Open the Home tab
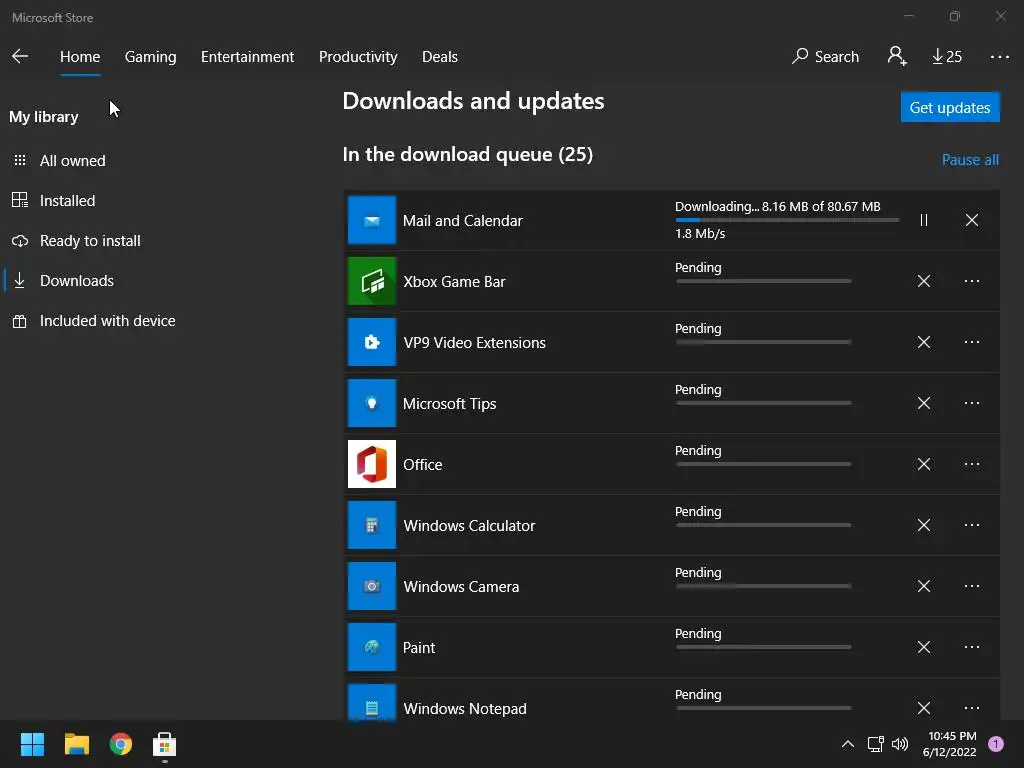Screen dimensions: 1024x768 80,57
